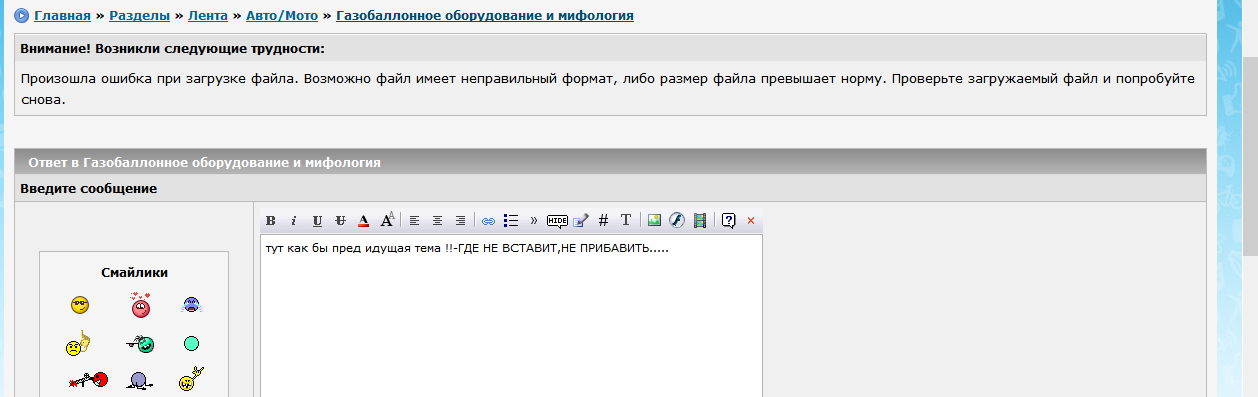The width and height of the screenshot is (1258, 397).
Task: Open Газобаллонное оборудование и мифология breadcrumb link
Action: pos(485,16)
